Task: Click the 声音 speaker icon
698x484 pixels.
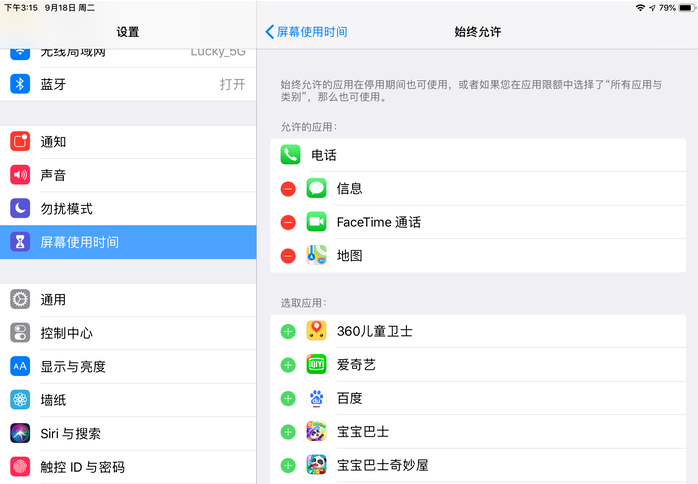Action: [20, 175]
